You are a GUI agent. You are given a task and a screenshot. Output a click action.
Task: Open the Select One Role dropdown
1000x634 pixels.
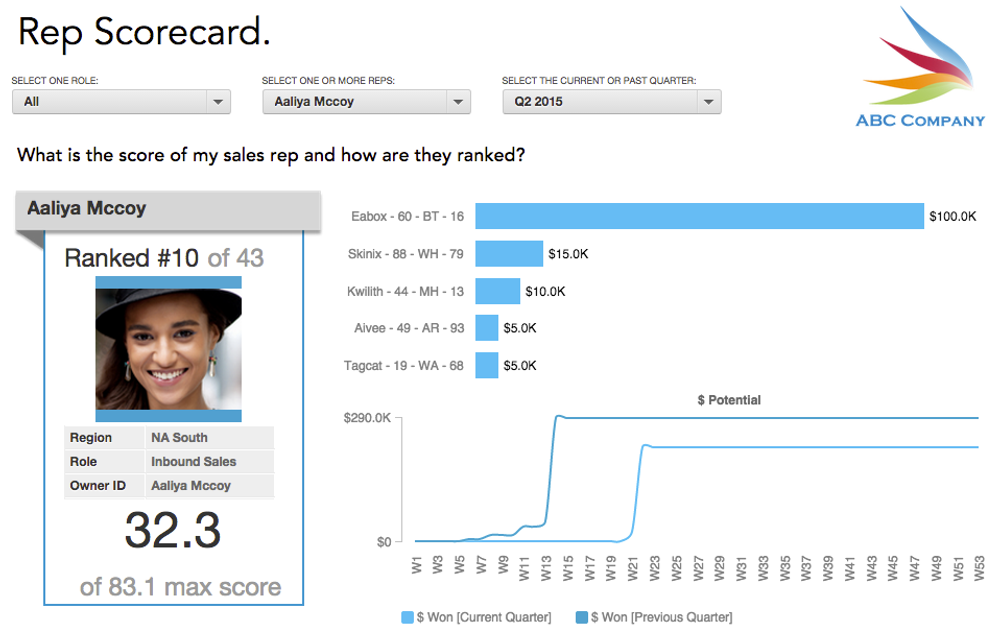[x=121, y=101]
